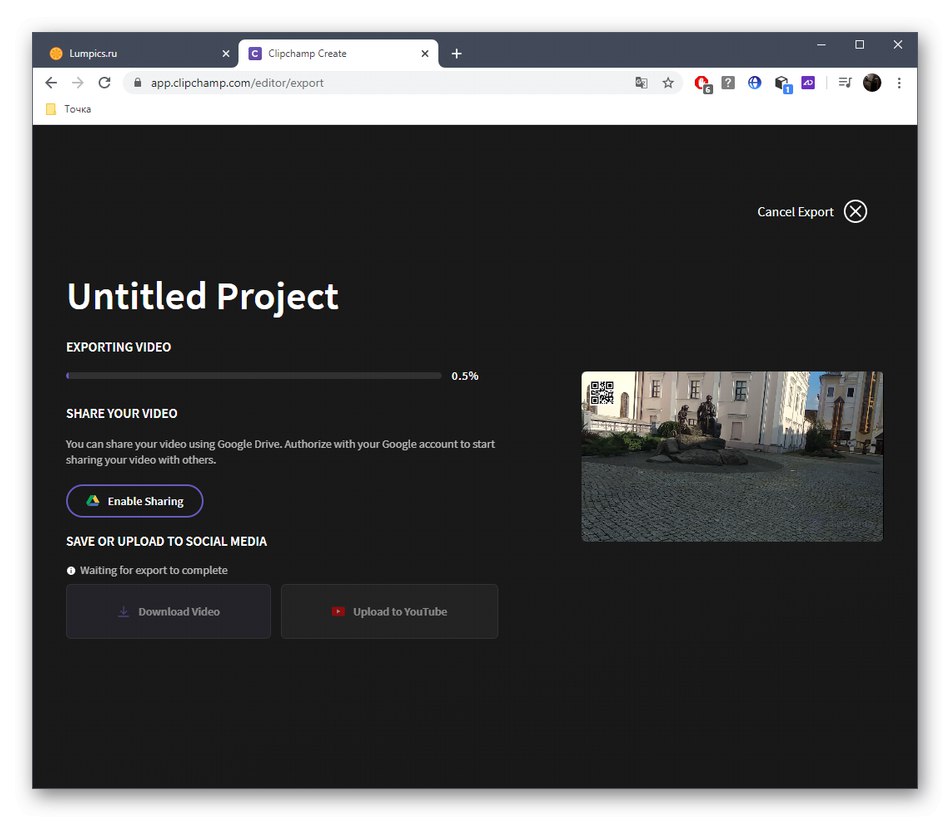Screen dimensions: 950x821
Task: Click the Cancel Export circled X icon
Action: click(855, 211)
